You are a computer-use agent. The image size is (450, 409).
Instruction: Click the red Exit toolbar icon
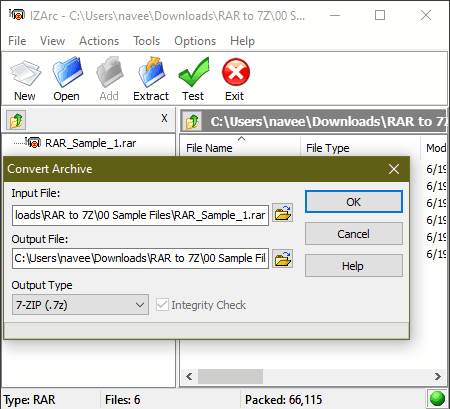tap(235, 79)
